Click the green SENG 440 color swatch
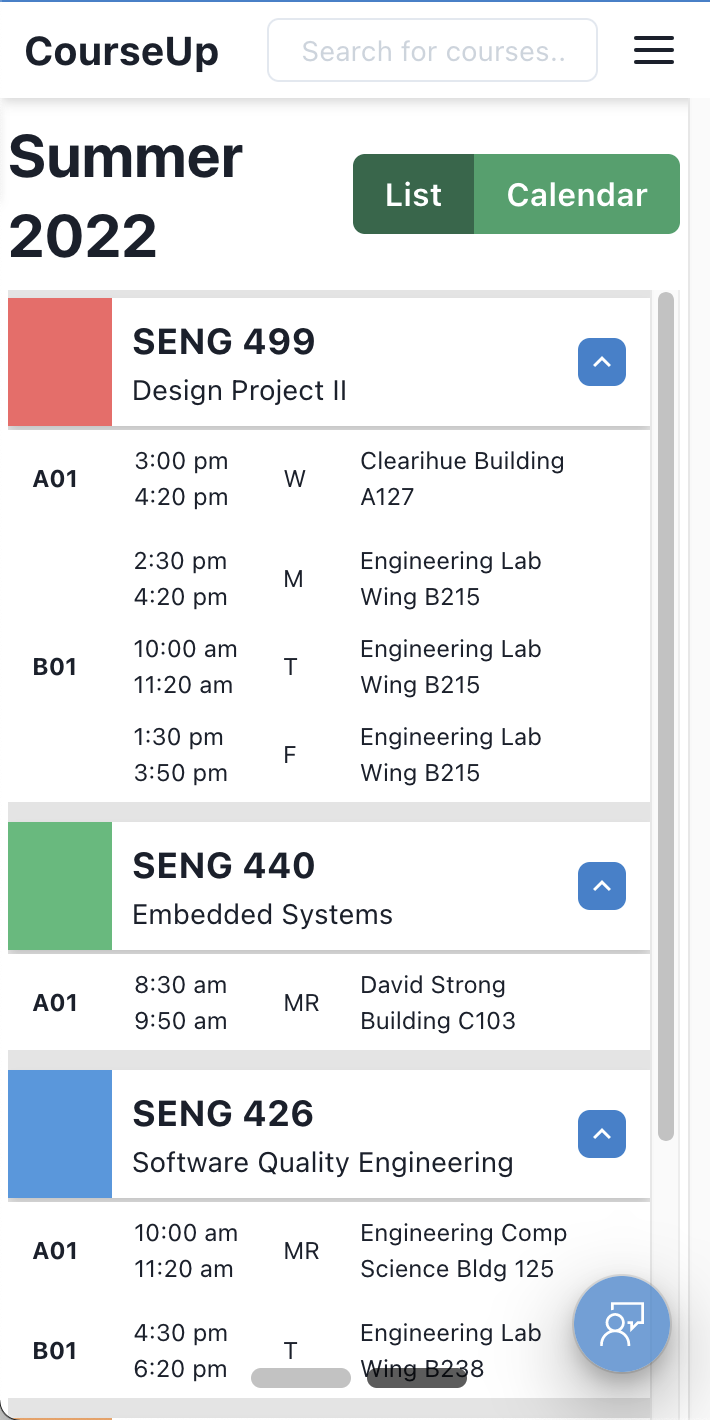Image resolution: width=710 pixels, height=1420 pixels. coord(60,886)
